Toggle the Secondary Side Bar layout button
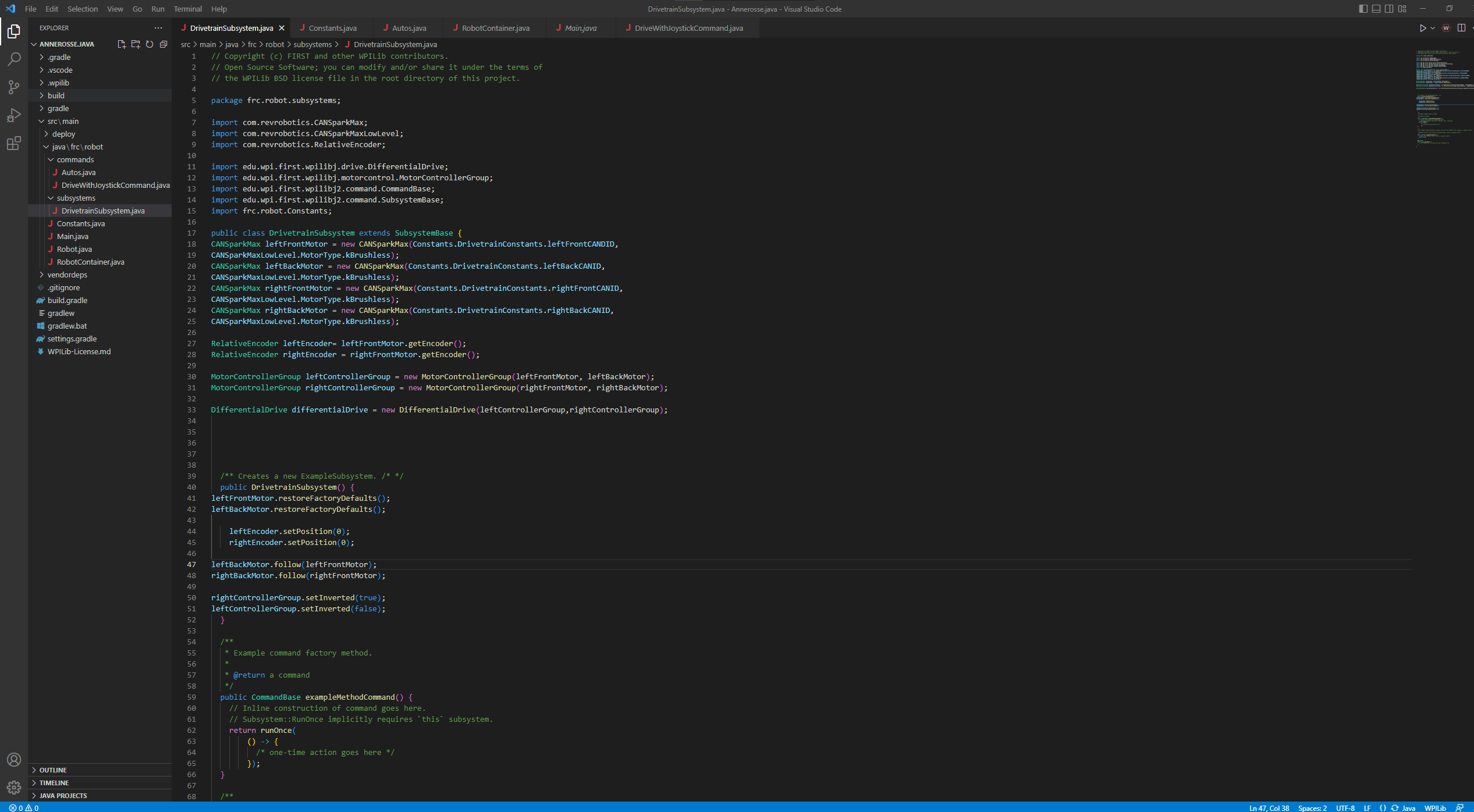1474x812 pixels. 1389,9
